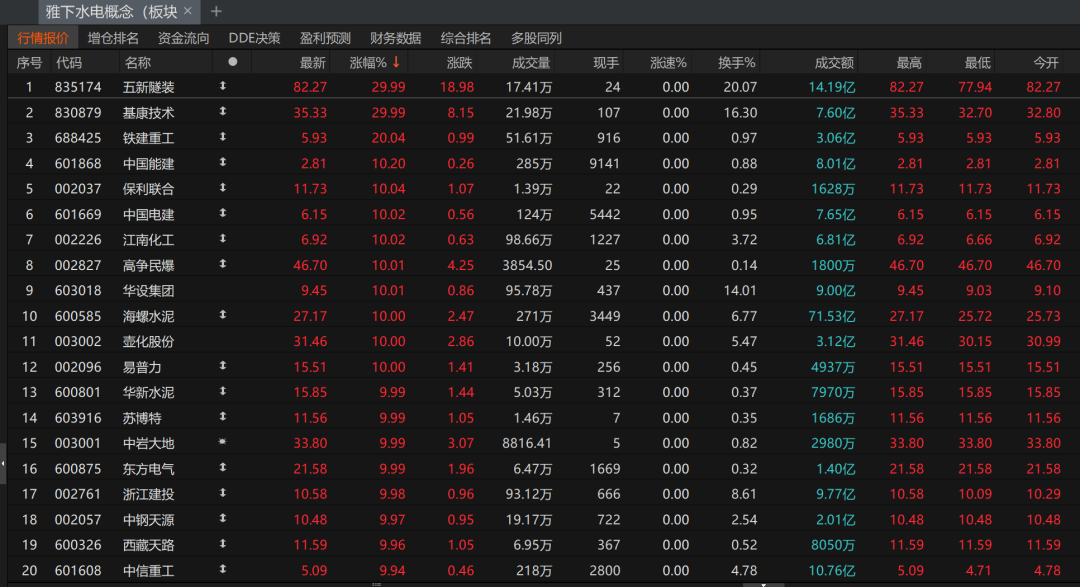Click marker icon in 基康技术 row
The width and height of the screenshot is (1080, 587).
pyautogui.click(x=222, y=112)
